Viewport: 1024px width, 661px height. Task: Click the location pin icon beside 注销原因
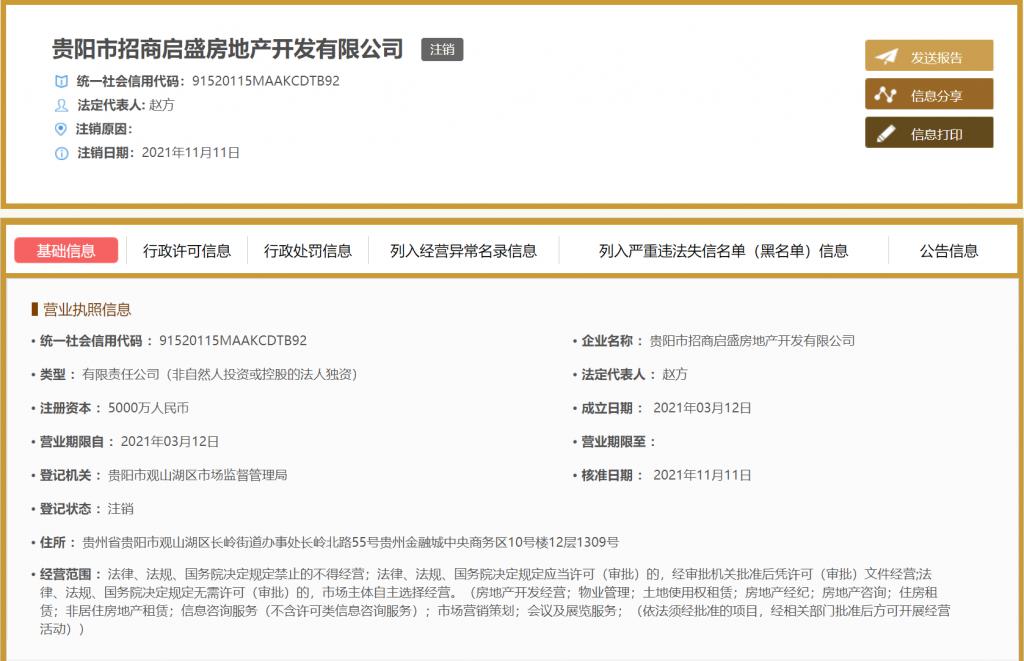[x=61, y=129]
